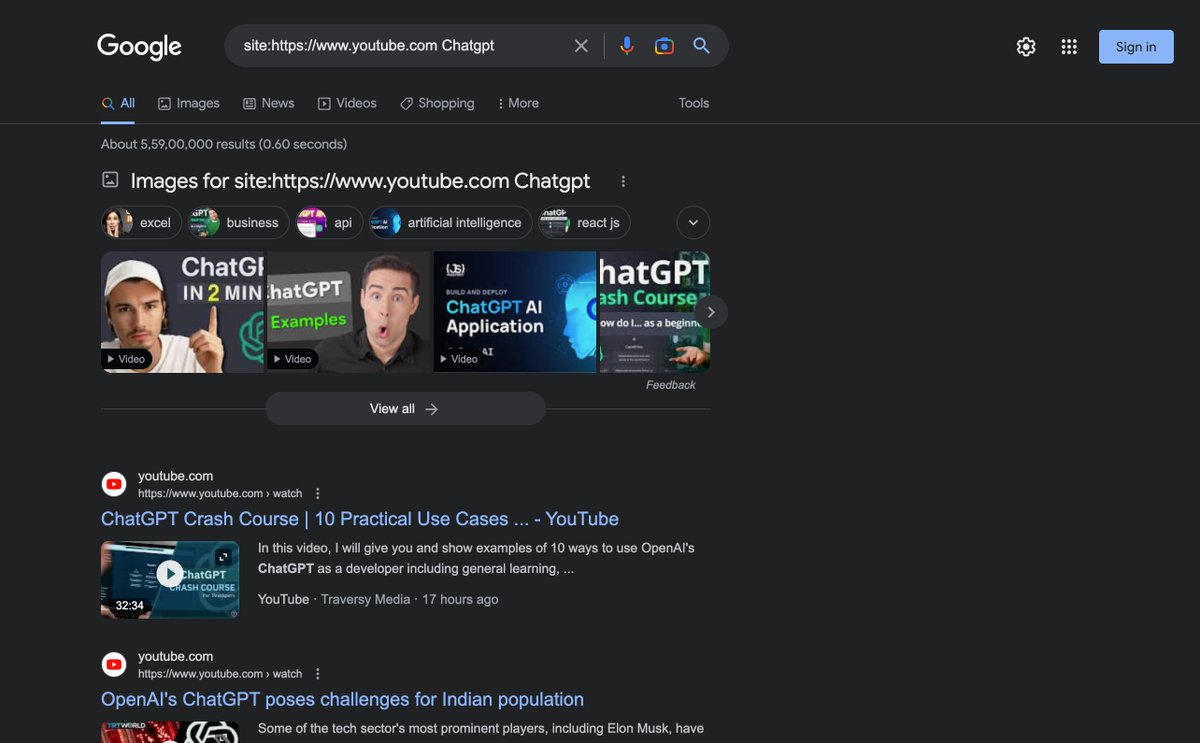Open three-dot menu of OpenAI challenges result
This screenshot has height=743, width=1200.
318,674
